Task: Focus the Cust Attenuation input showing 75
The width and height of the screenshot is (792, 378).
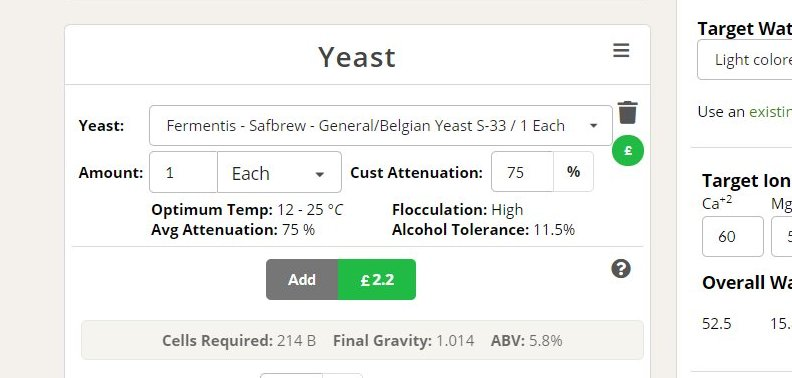Action: (522, 172)
